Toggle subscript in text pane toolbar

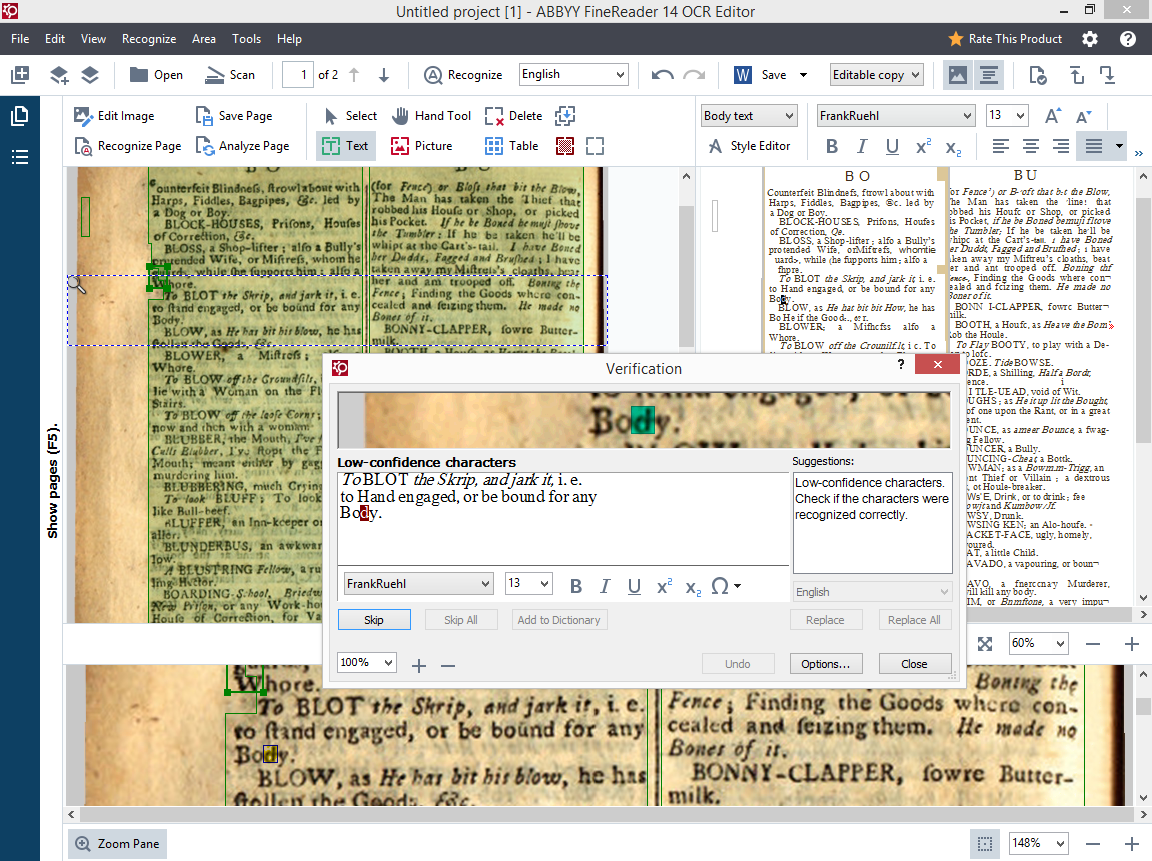click(953, 146)
